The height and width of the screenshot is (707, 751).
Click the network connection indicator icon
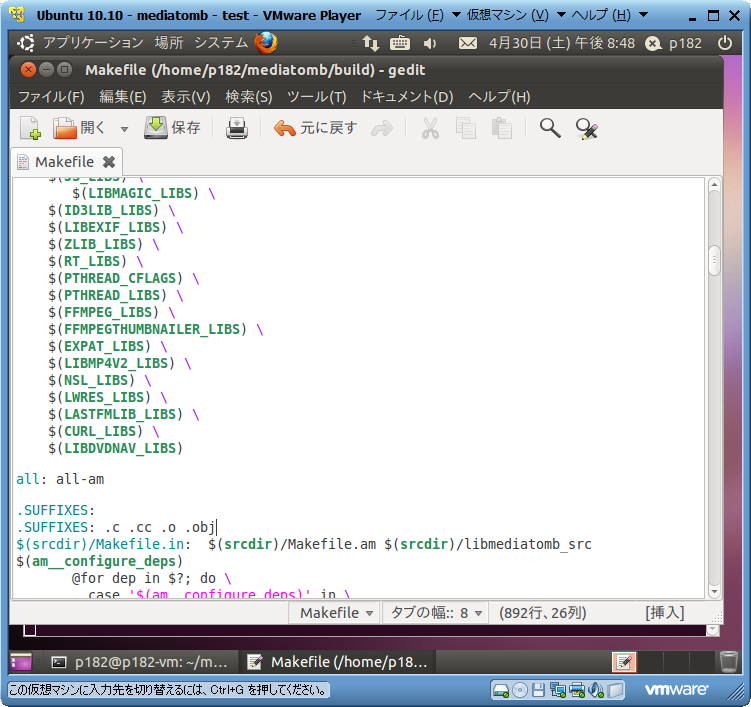(371, 43)
